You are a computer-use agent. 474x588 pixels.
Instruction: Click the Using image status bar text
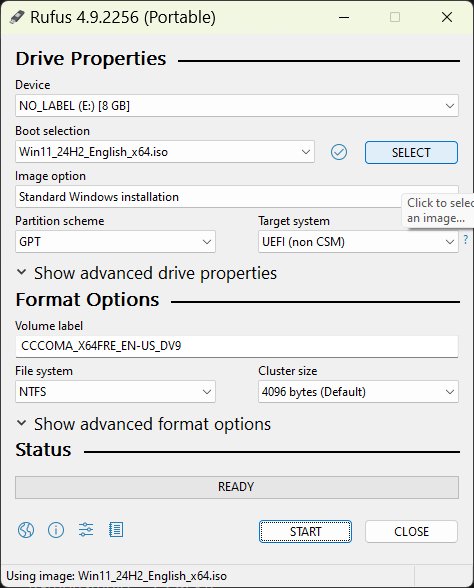point(117,576)
